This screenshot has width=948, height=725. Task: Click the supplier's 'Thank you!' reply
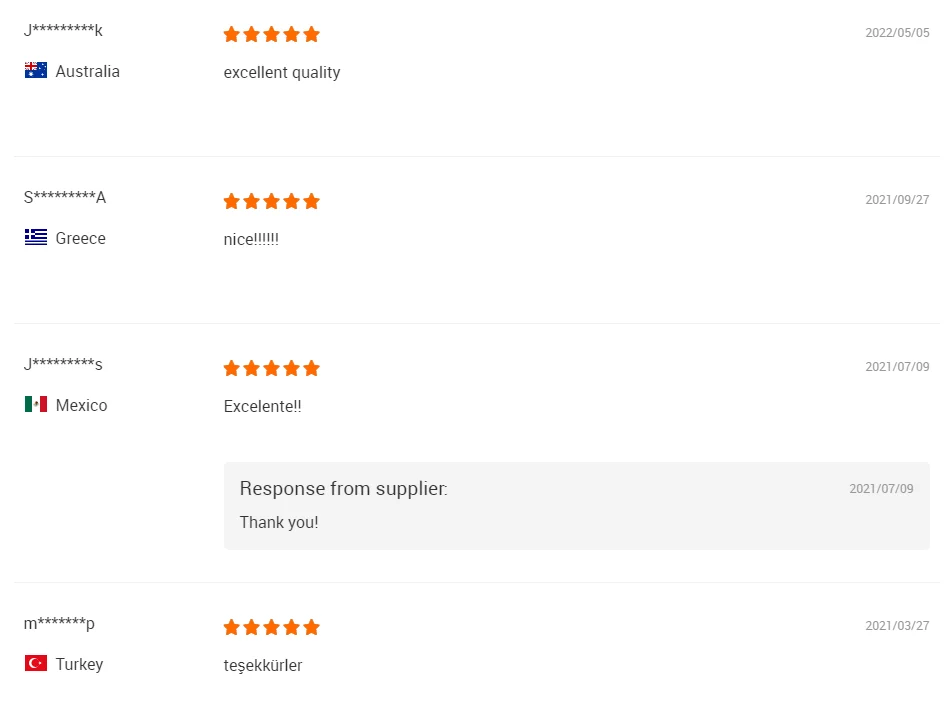pyautogui.click(x=279, y=522)
